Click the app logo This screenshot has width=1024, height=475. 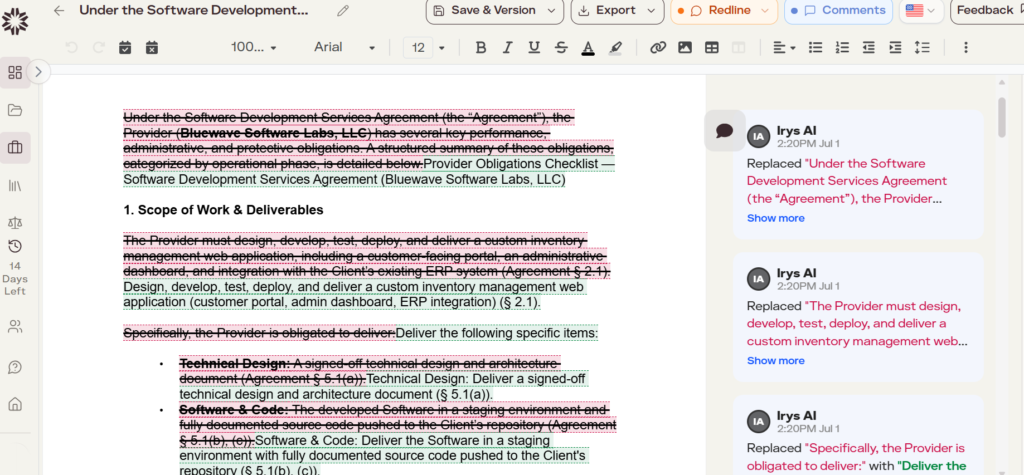(x=14, y=22)
